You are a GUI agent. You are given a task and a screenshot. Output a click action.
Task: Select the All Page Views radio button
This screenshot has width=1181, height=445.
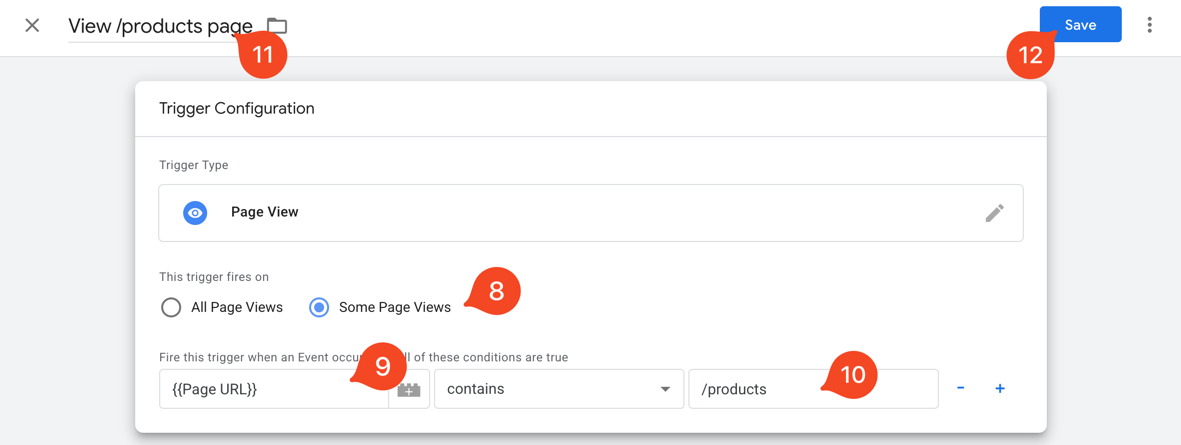[x=171, y=307]
